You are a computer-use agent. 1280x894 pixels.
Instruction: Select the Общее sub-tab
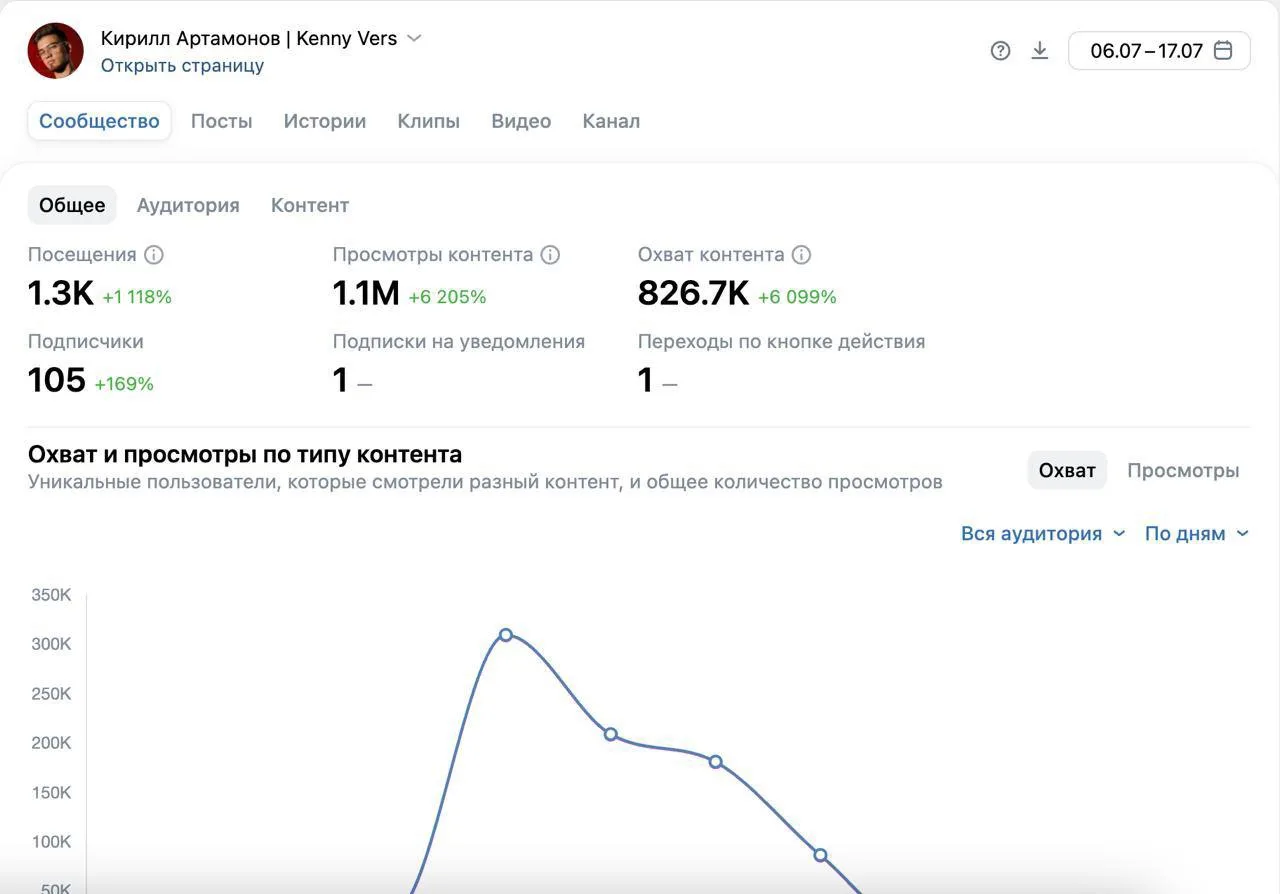72,205
